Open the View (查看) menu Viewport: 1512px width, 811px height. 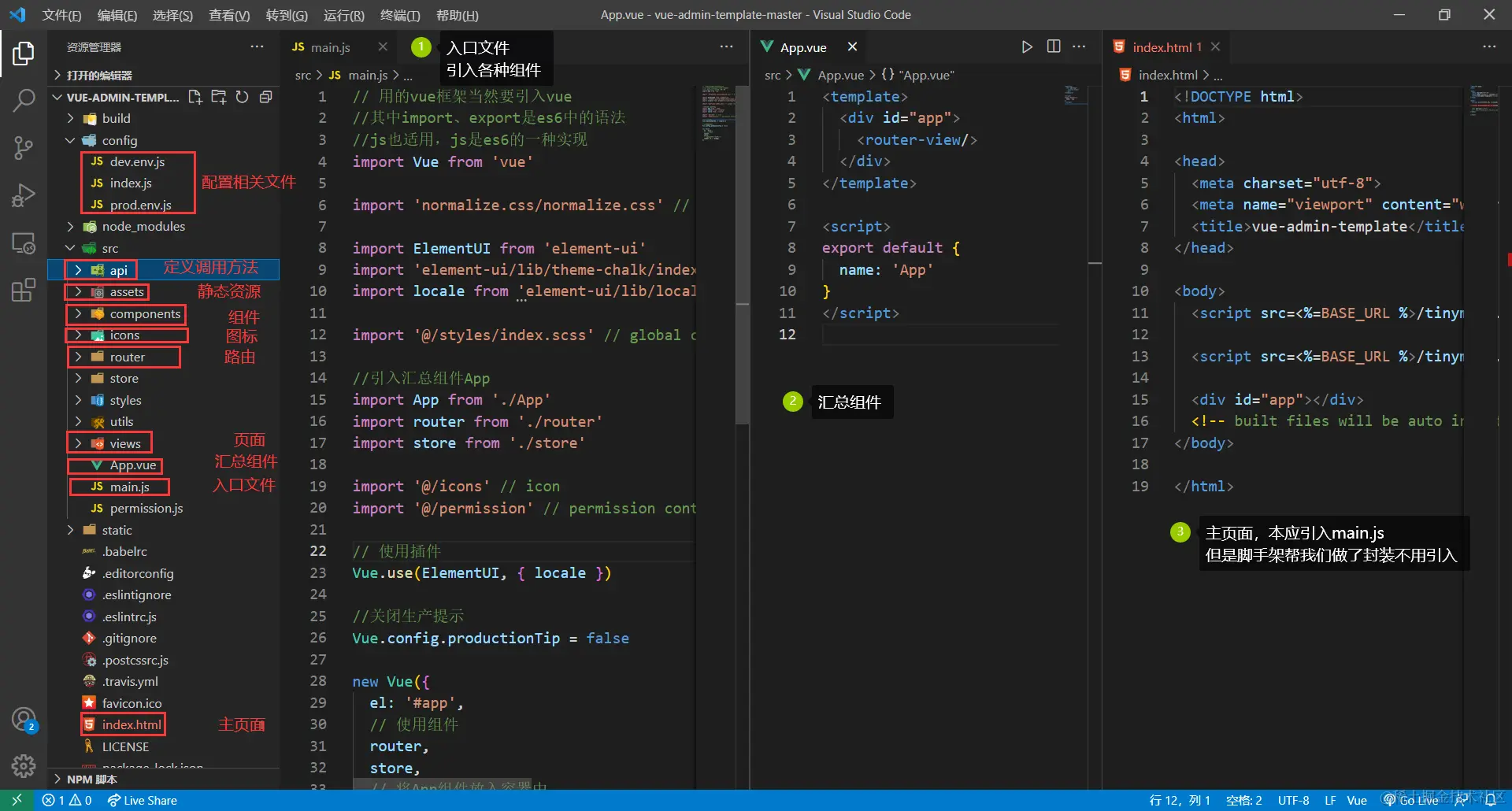[229, 15]
